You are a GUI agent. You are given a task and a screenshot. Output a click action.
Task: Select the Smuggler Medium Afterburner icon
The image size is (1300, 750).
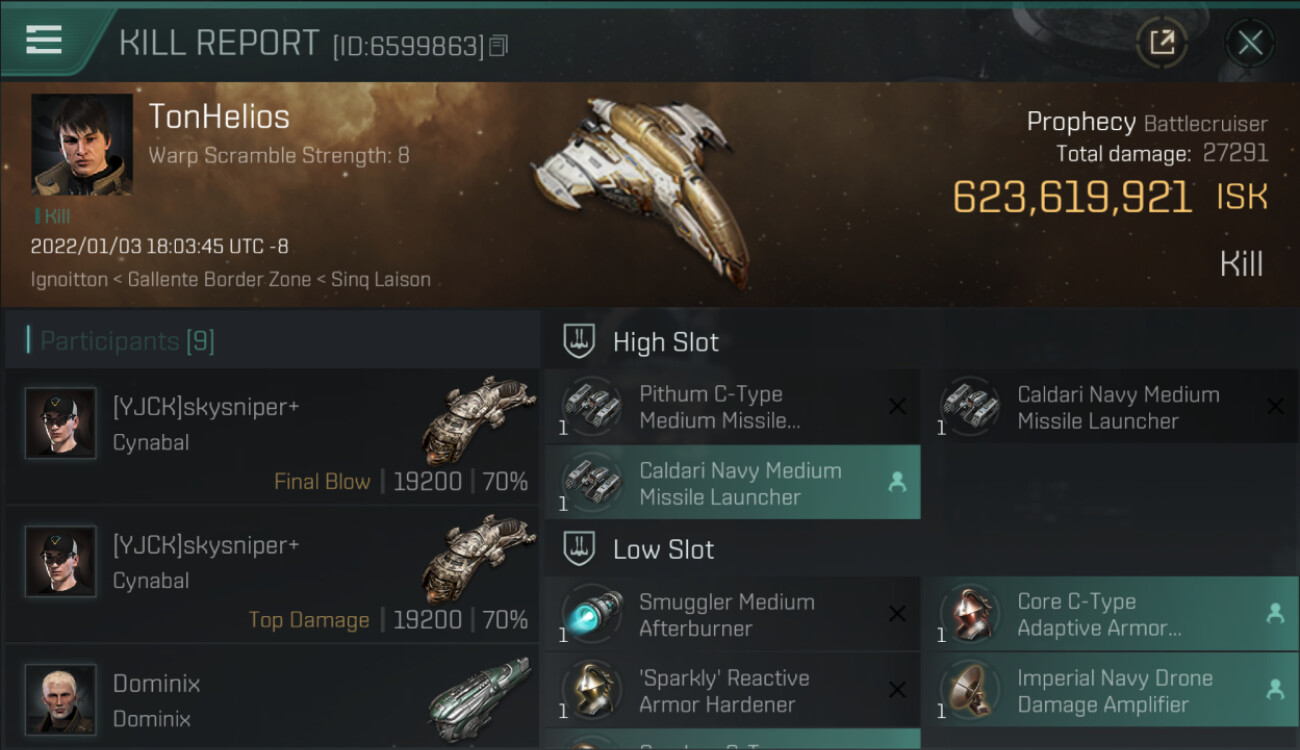[x=590, y=614]
